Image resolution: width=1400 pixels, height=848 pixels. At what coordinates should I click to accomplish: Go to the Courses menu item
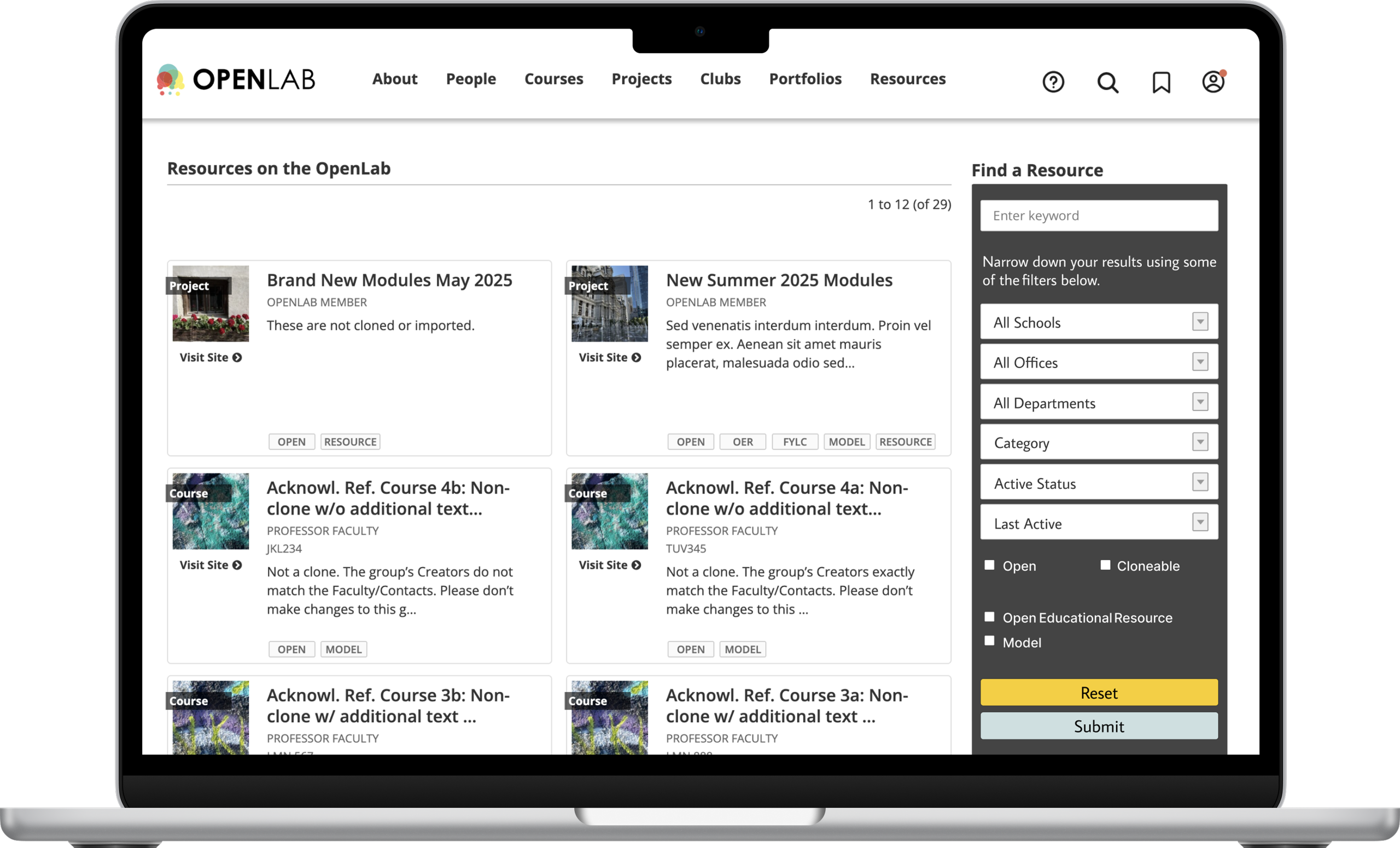553,79
